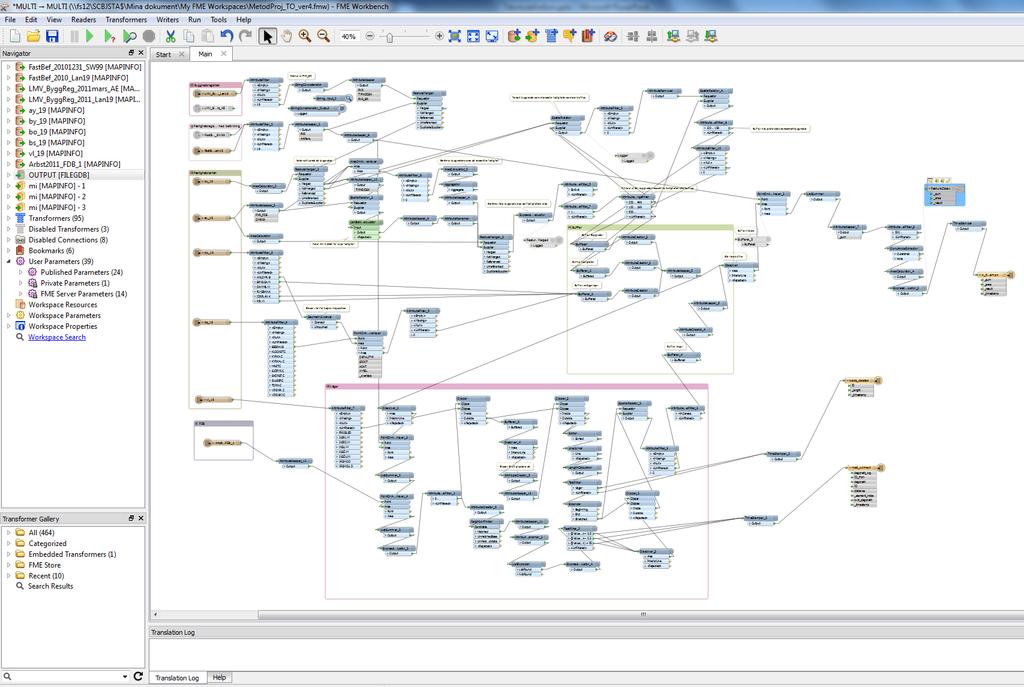Open the Transformers menu
Viewport: 1024px width, 687px height.
(x=126, y=20)
